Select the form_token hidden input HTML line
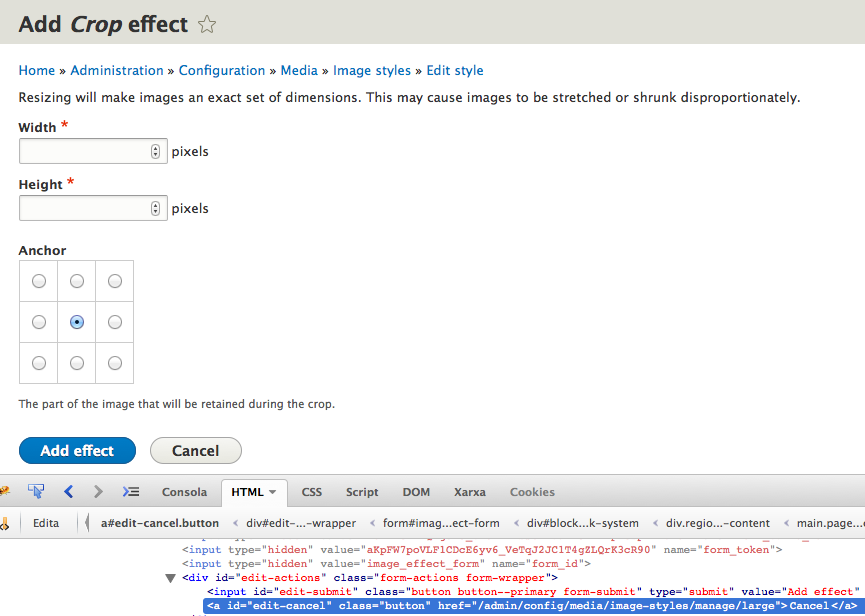 (482, 550)
